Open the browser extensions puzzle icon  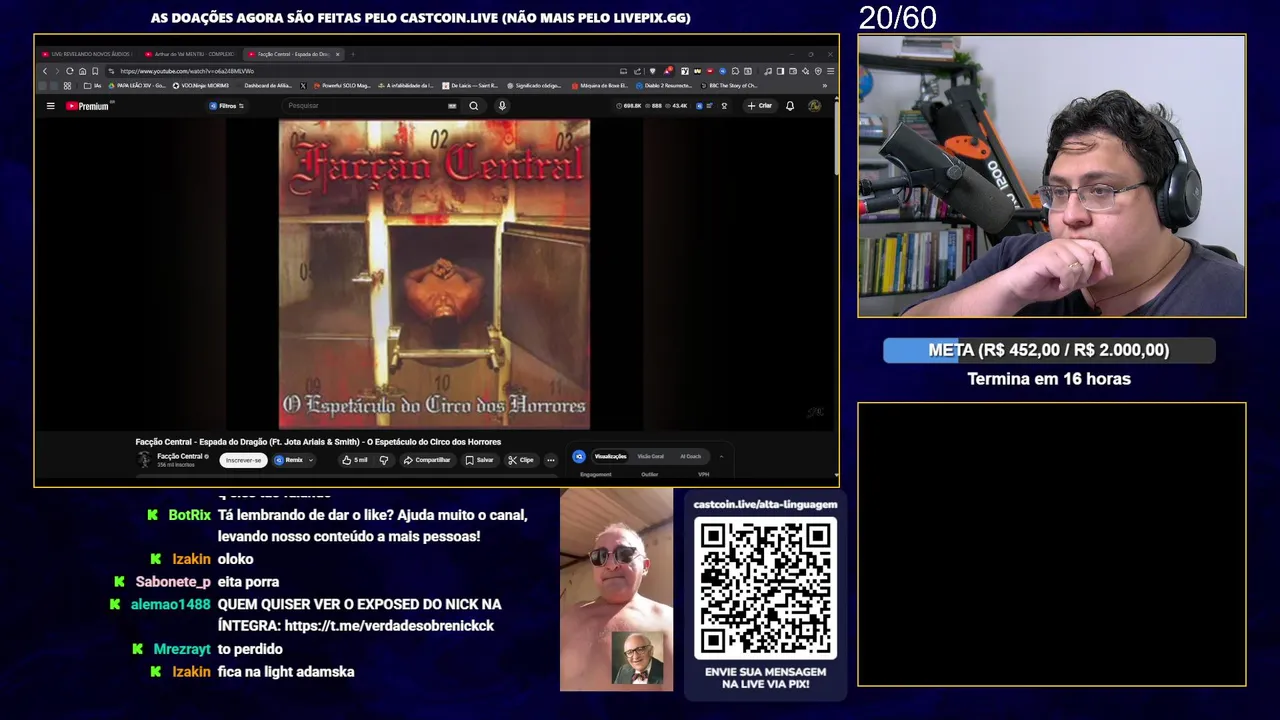pos(735,71)
